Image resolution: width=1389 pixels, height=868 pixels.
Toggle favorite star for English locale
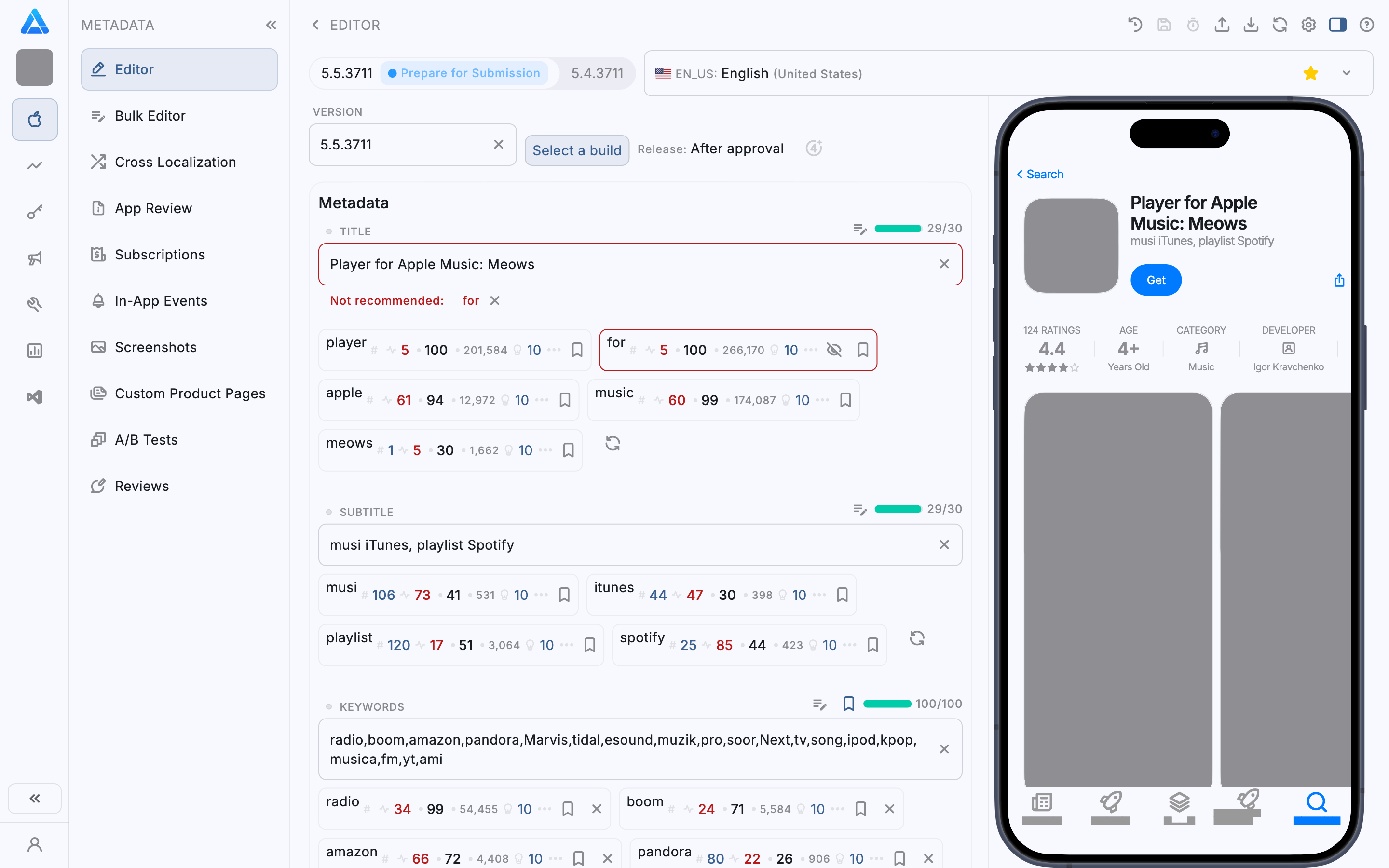pos(1310,73)
